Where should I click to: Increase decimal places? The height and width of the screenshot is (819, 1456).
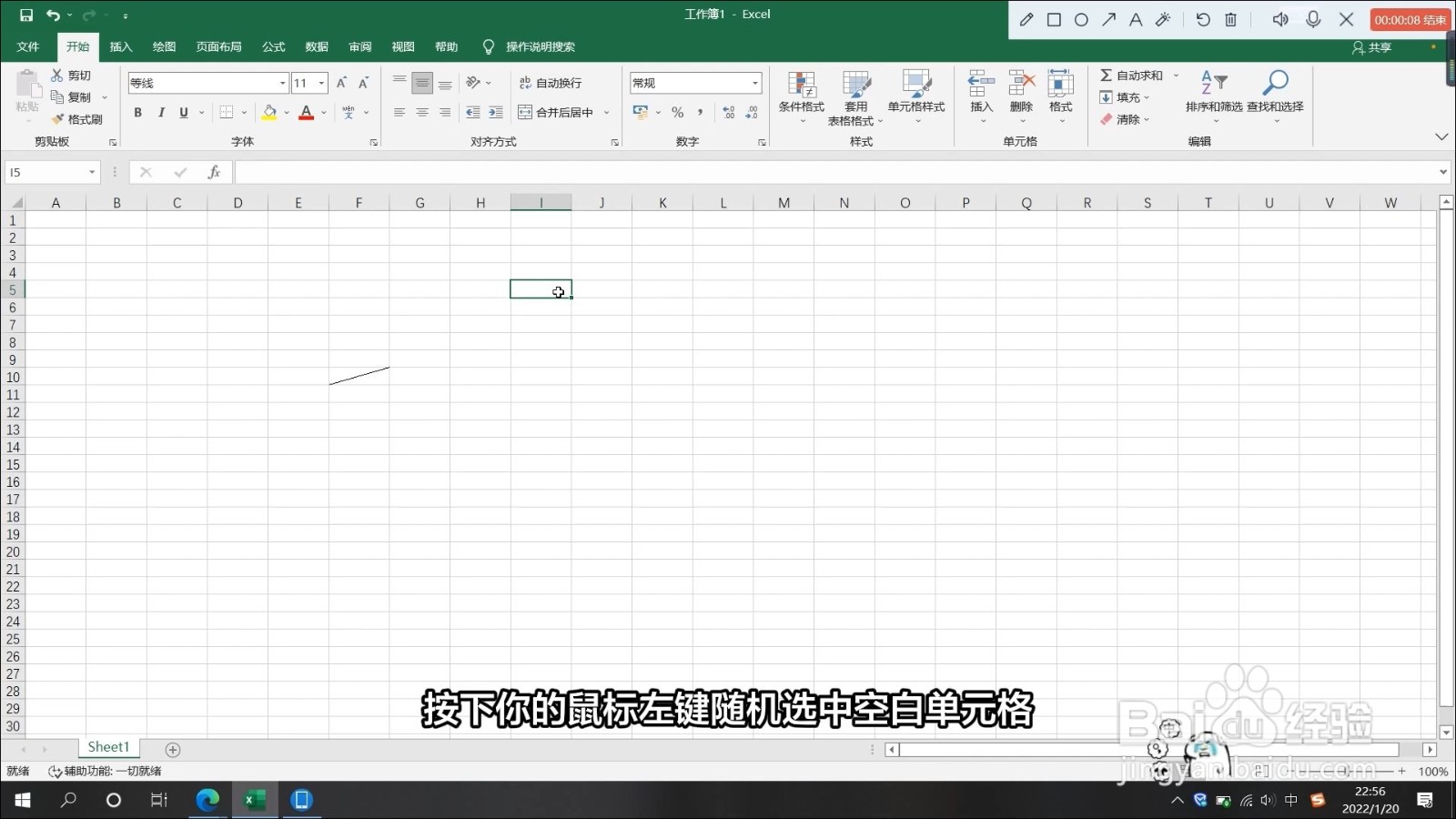(x=728, y=112)
